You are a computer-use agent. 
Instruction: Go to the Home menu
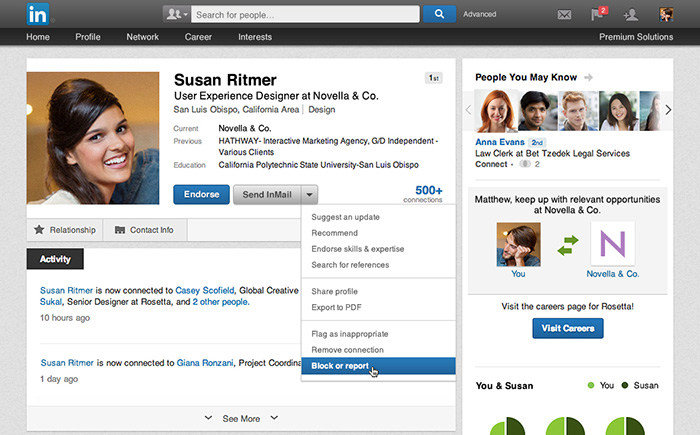coord(38,37)
